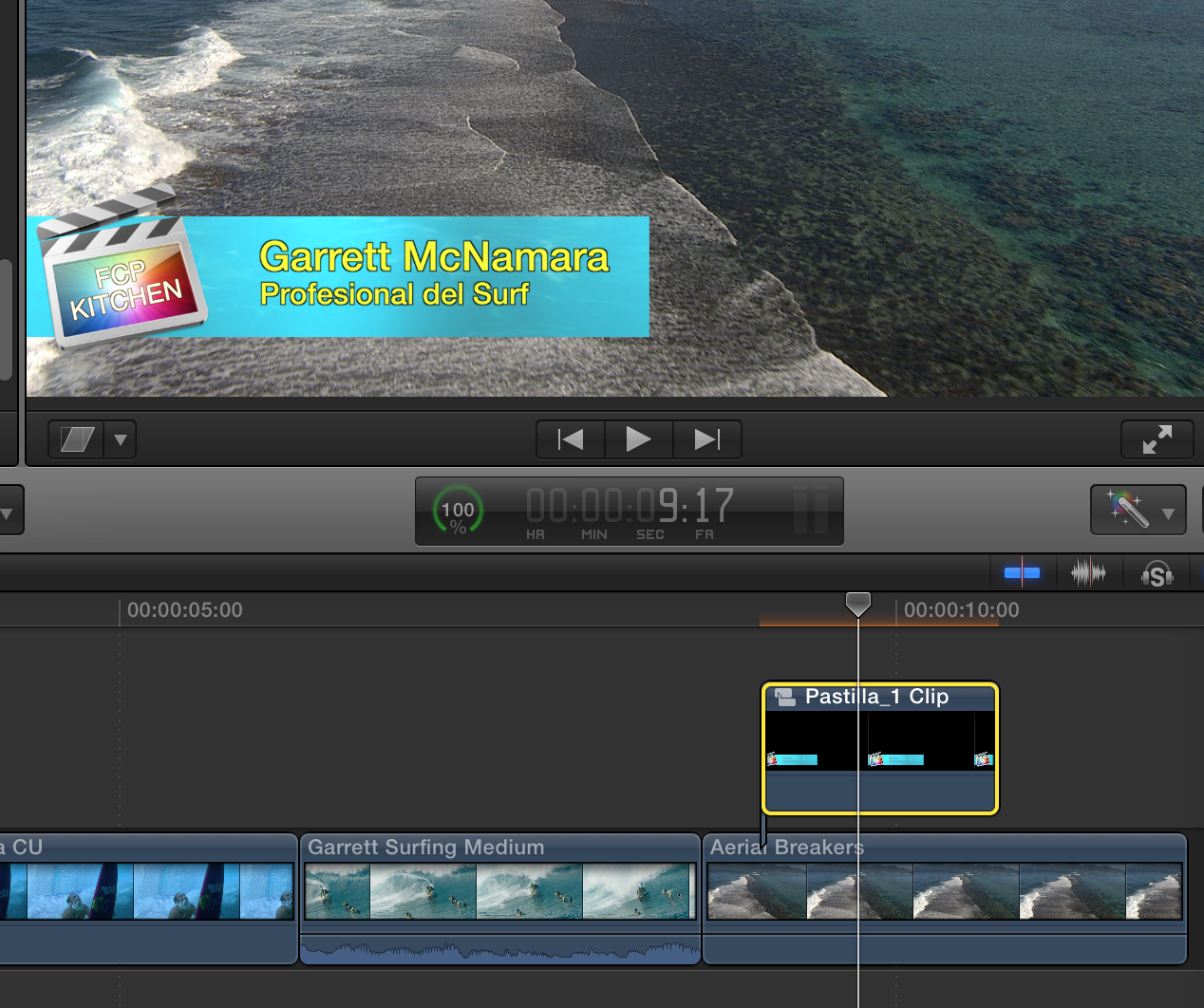Select the Aerial Breakers clip title
Screen dimensions: 1204x1008
[786, 847]
